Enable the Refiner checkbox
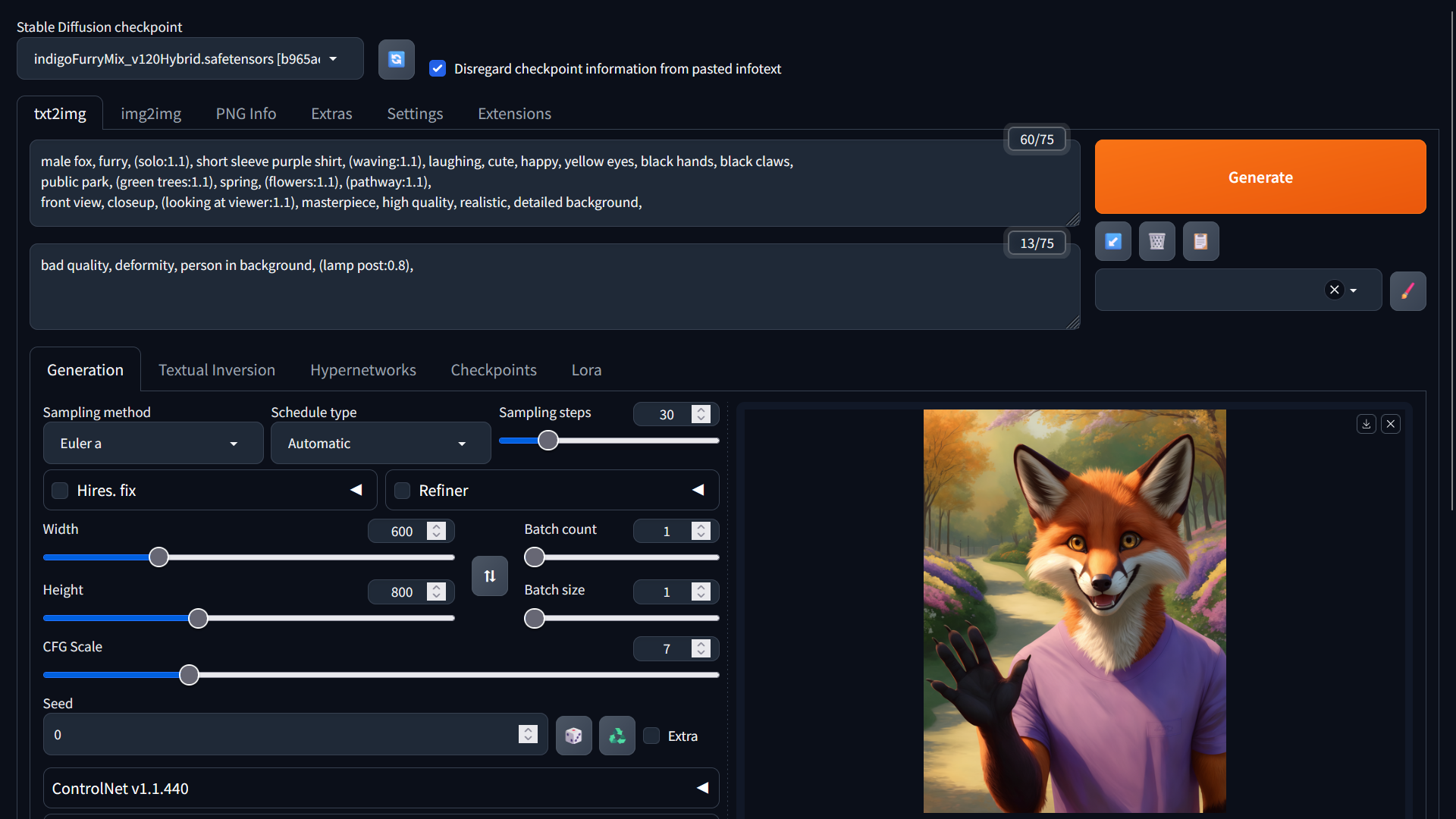1456x819 pixels. pos(403,491)
